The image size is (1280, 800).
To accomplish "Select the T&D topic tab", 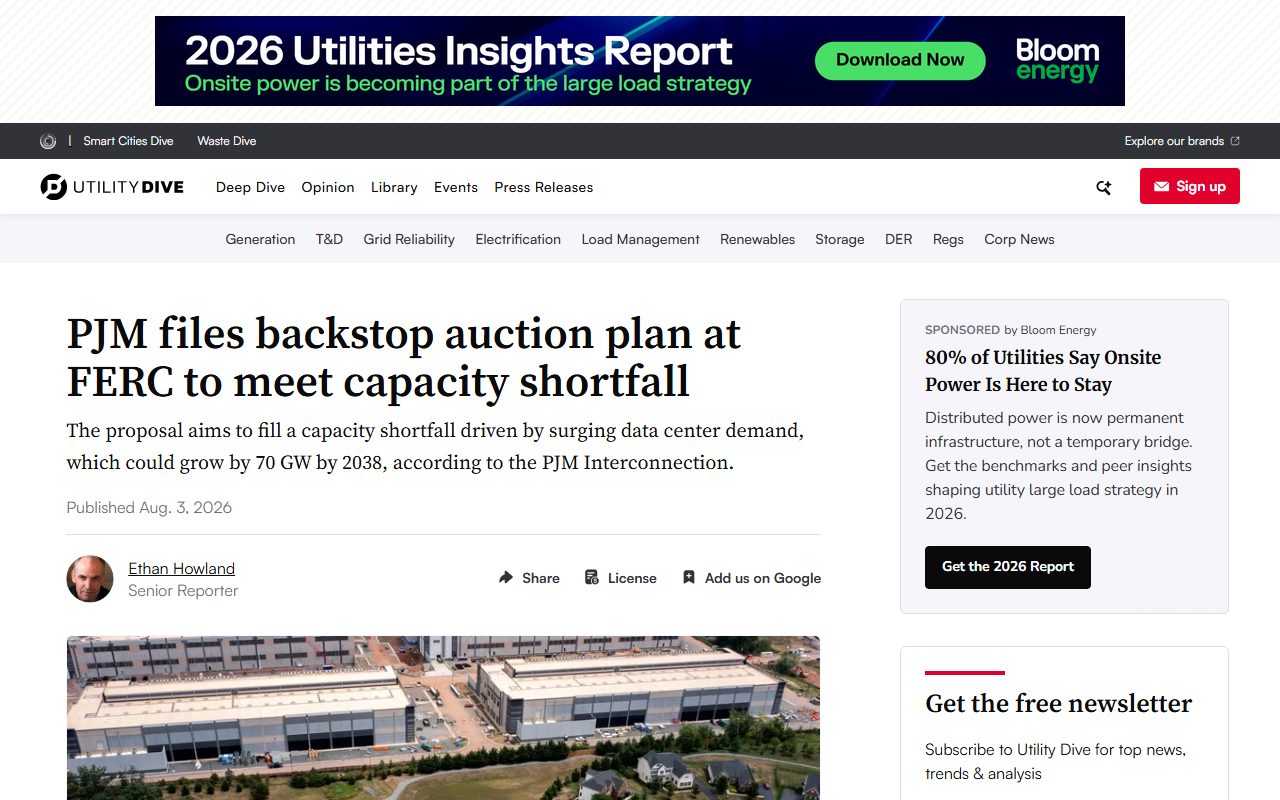I will (x=329, y=239).
